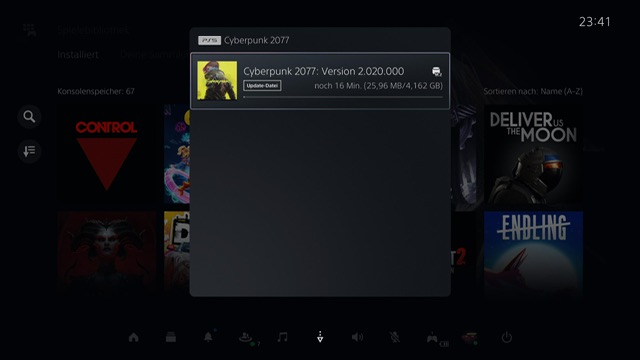Open the Music note icon
This screenshot has height=360, width=640.
click(x=282, y=337)
